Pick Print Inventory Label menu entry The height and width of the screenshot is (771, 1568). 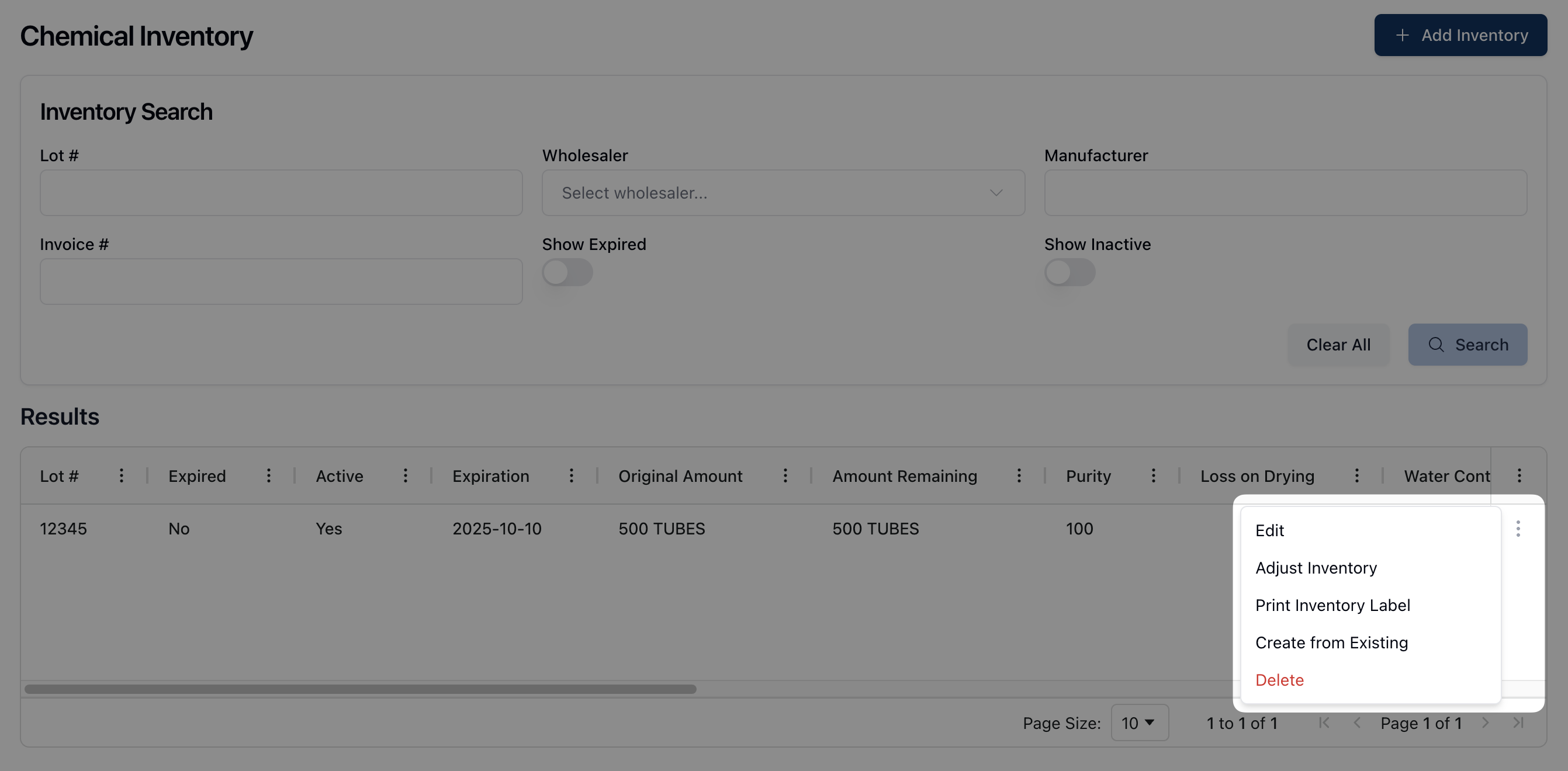coord(1332,606)
